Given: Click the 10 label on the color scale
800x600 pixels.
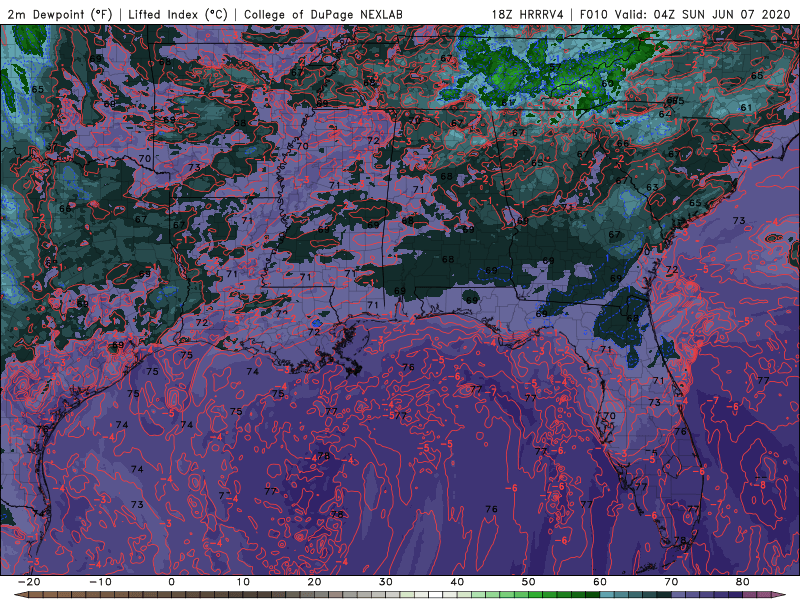Looking at the screenshot, I should (x=243, y=582).
